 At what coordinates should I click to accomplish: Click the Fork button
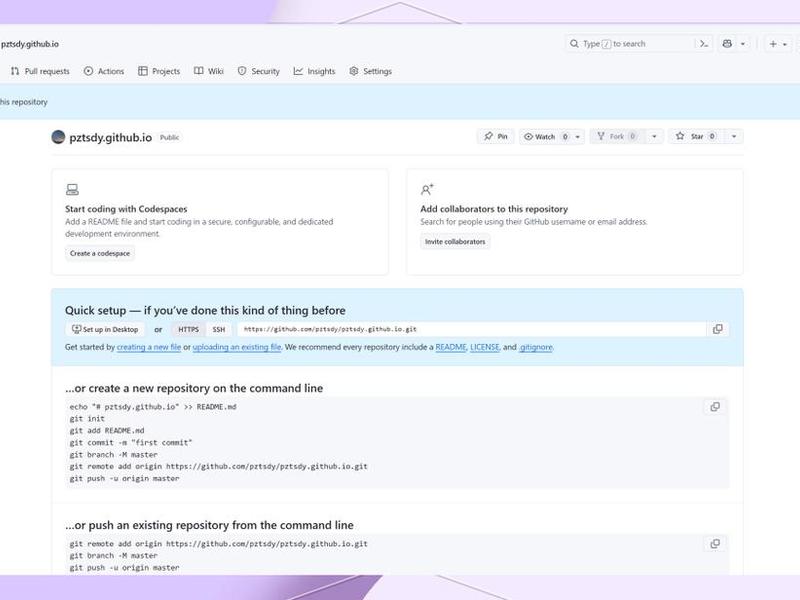point(617,136)
